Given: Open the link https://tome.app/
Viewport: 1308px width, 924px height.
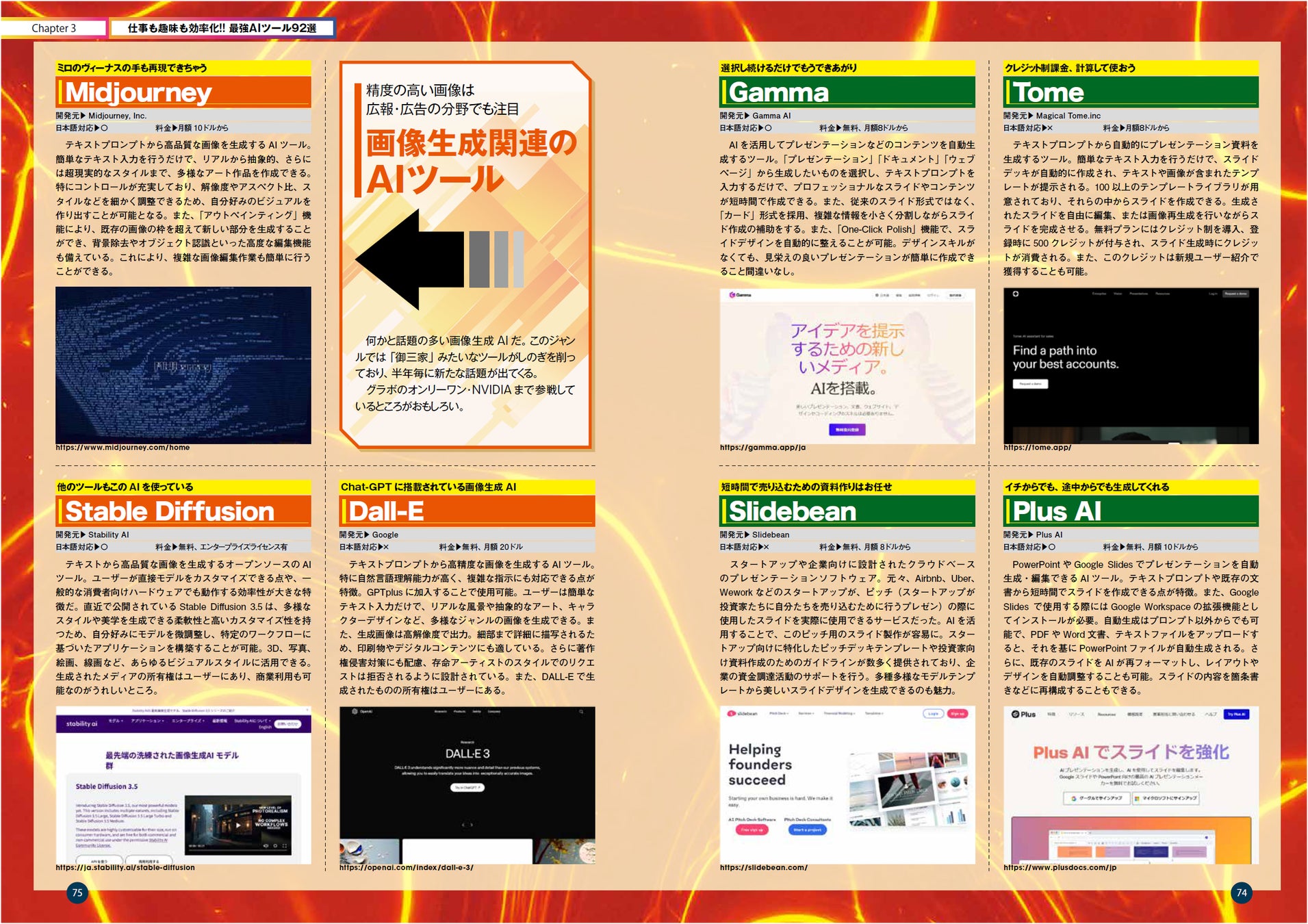Looking at the screenshot, I should (1037, 448).
